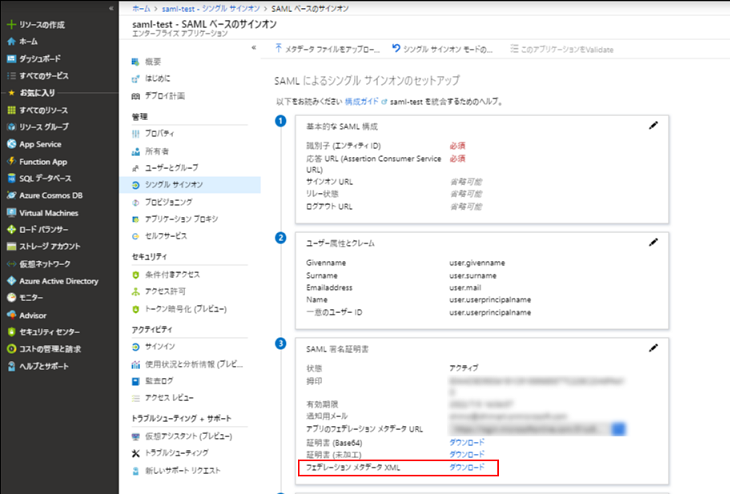Select the すべてのサービス list icon

(x=11, y=75)
